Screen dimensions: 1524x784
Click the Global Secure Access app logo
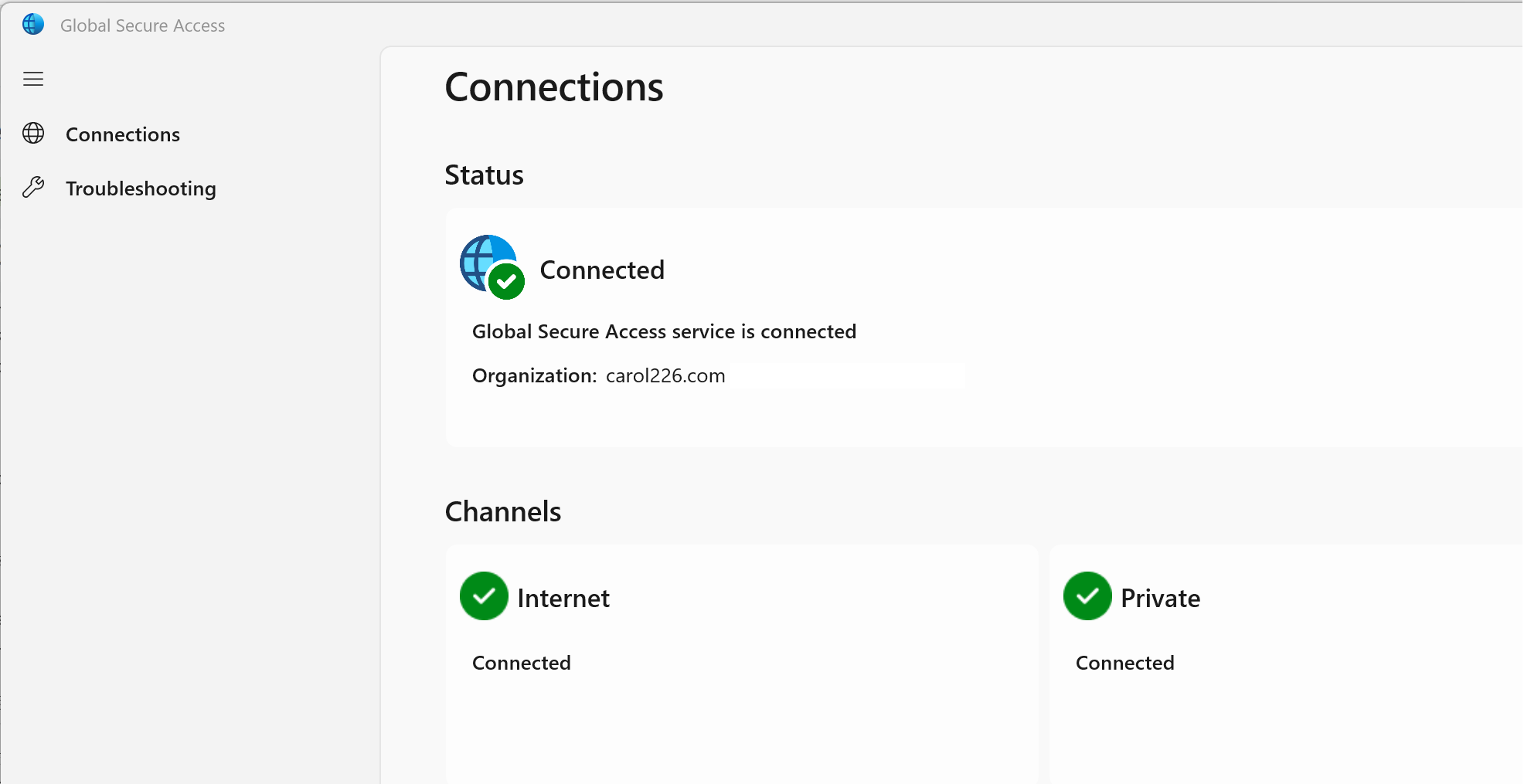point(33,25)
